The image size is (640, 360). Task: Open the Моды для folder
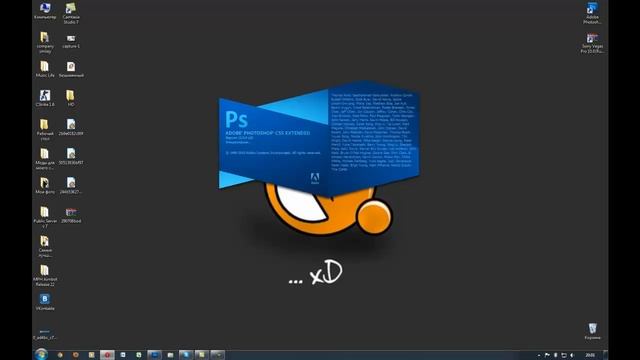click(45, 159)
